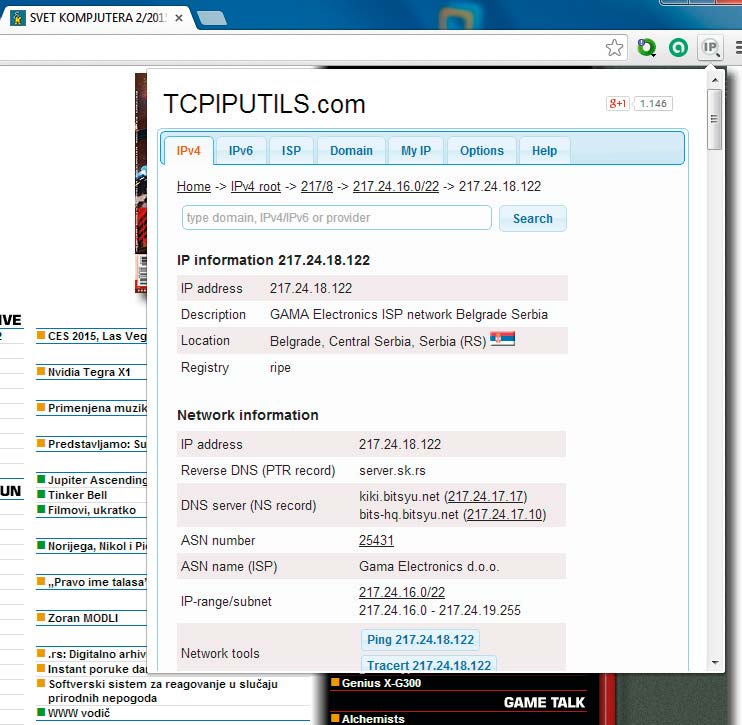
Task: Open the Zoran MODLI article
Action: (83, 618)
